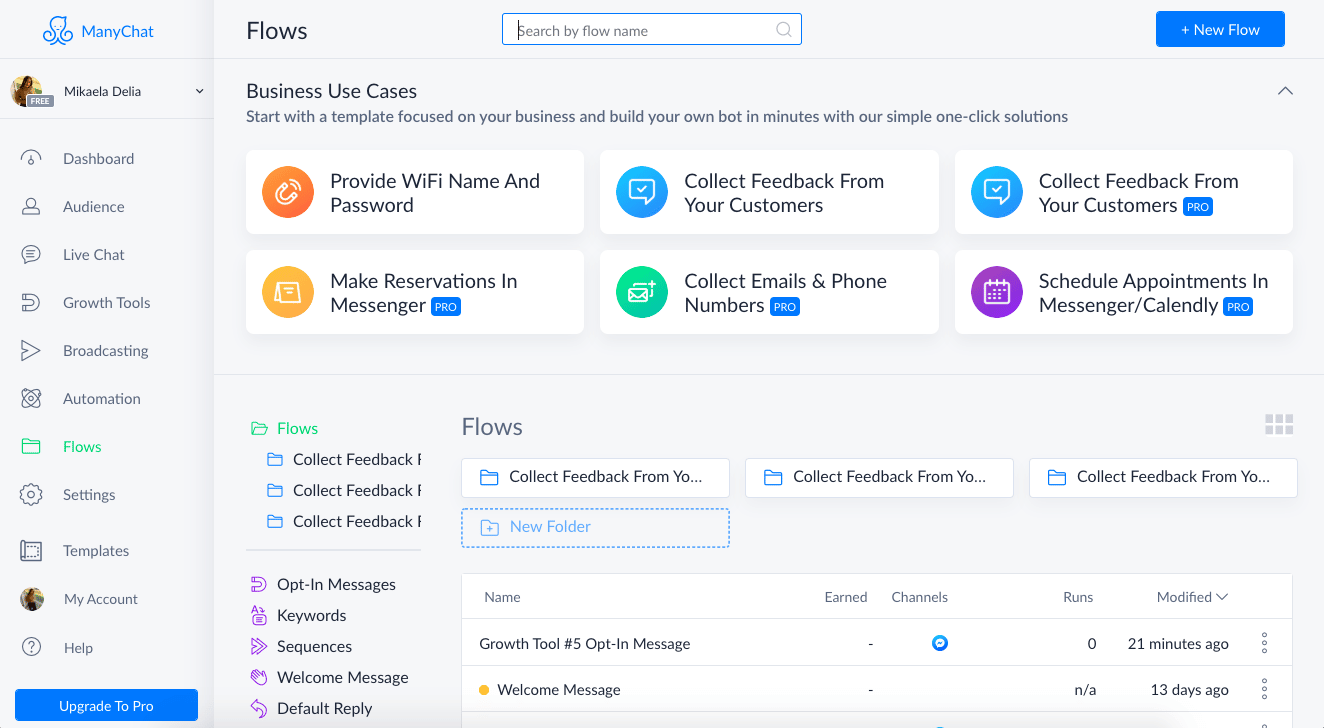Click the Default Reply icon

(259, 708)
